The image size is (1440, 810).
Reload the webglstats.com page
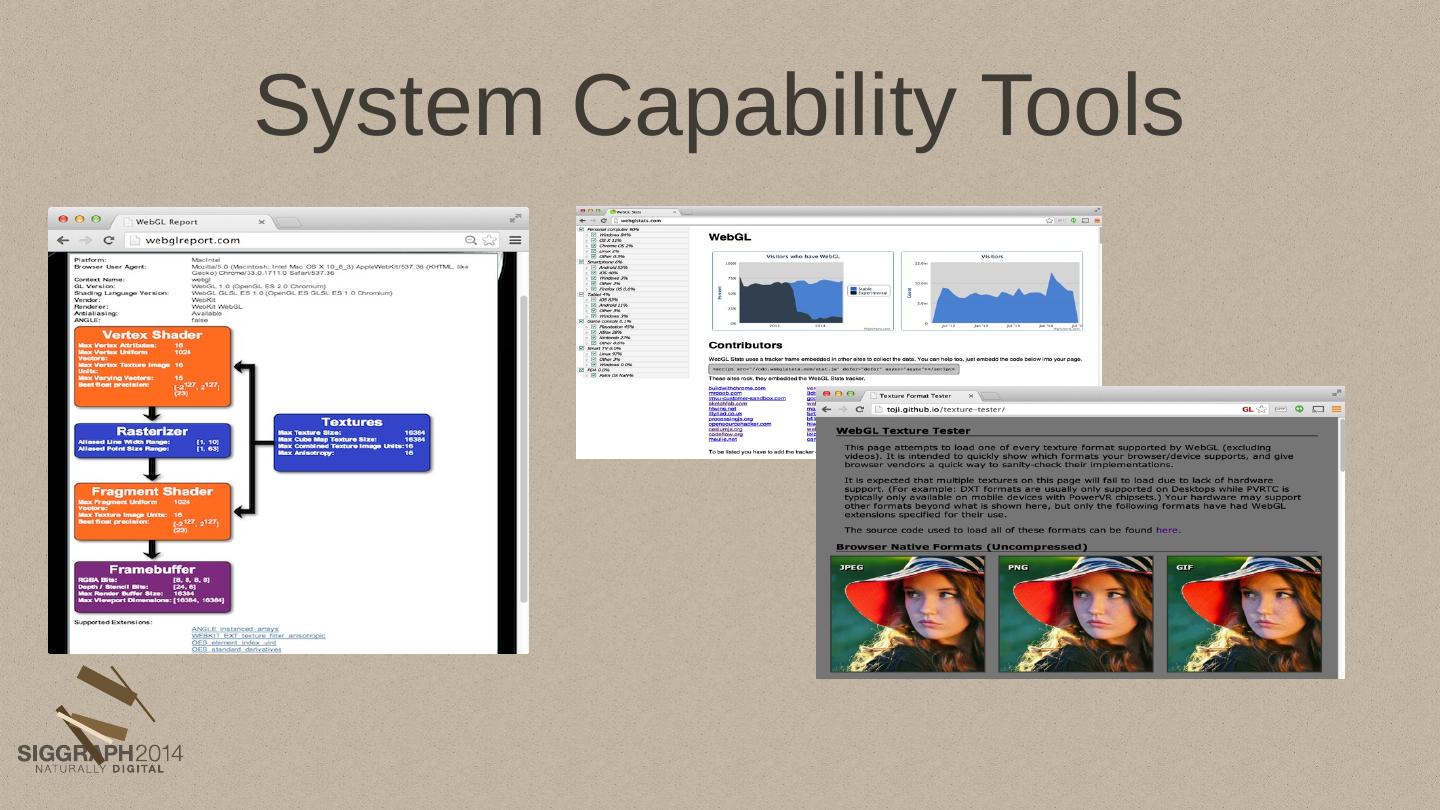tap(604, 221)
